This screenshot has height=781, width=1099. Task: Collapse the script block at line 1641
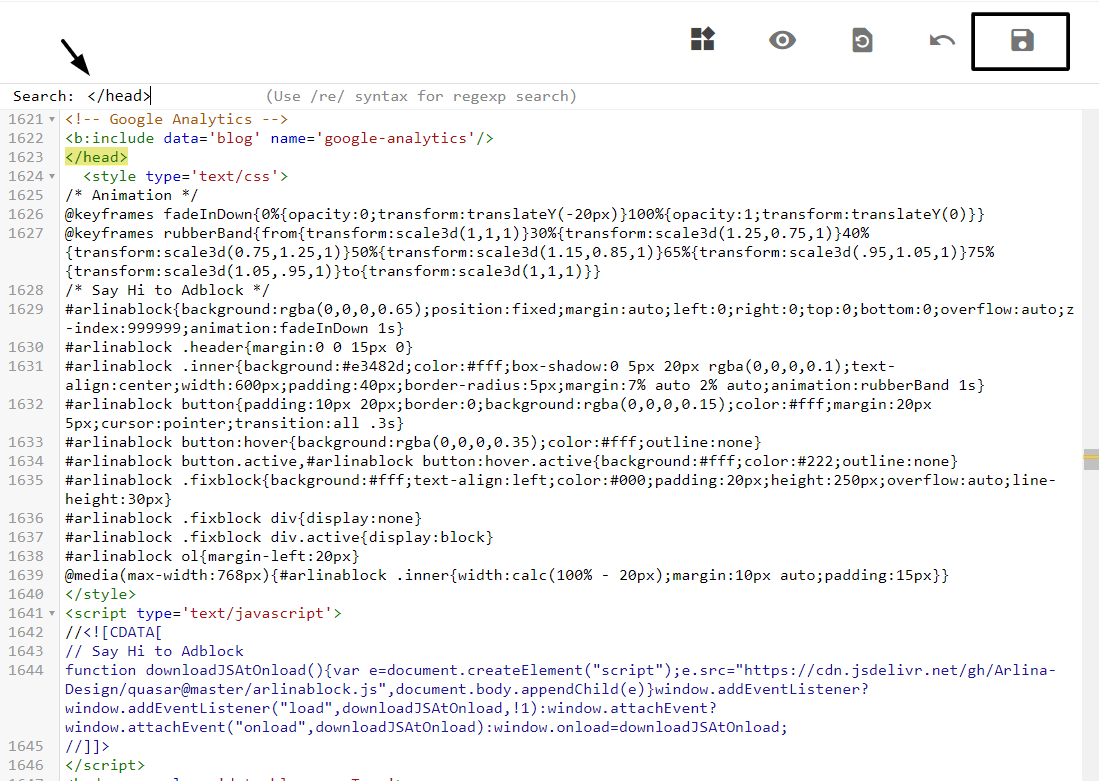click(52, 613)
